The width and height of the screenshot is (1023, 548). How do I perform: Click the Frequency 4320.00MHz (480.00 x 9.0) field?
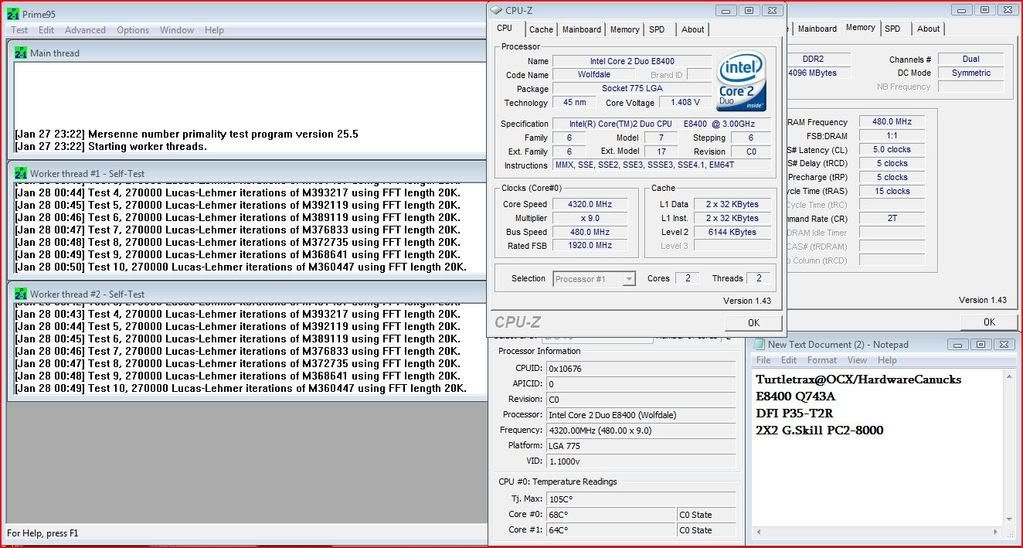[641, 431]
